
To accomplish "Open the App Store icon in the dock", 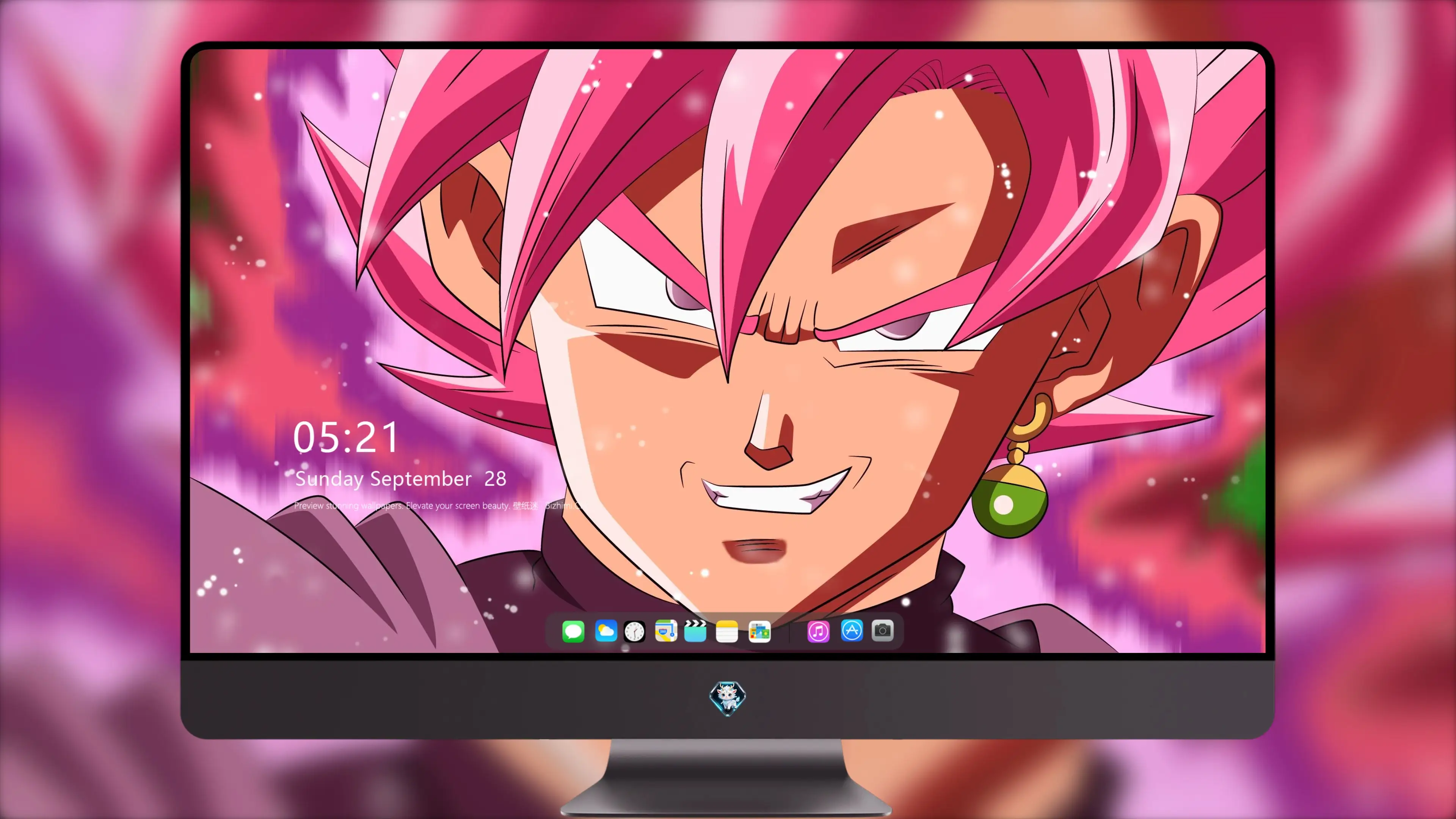I will [x=852, y=630].
